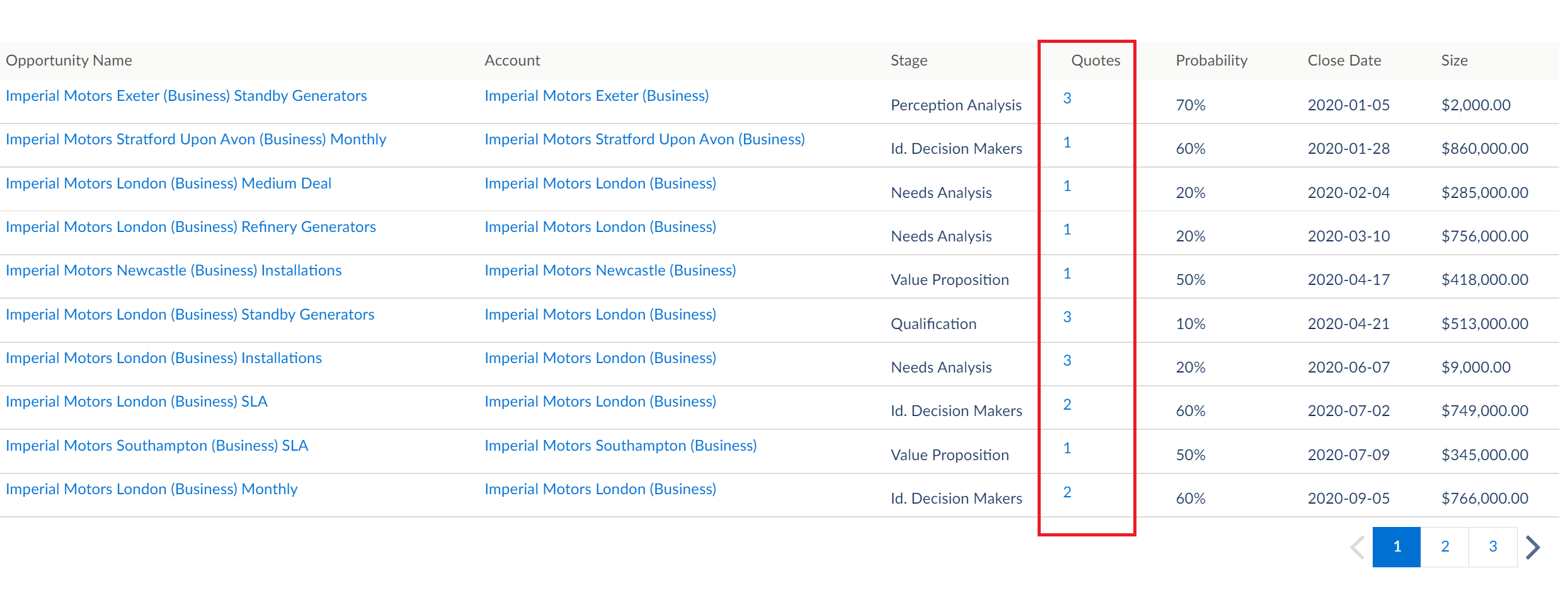Click the Quotes column header
This screenshot has width=1568, height=590.
[x=1096, y=61]
